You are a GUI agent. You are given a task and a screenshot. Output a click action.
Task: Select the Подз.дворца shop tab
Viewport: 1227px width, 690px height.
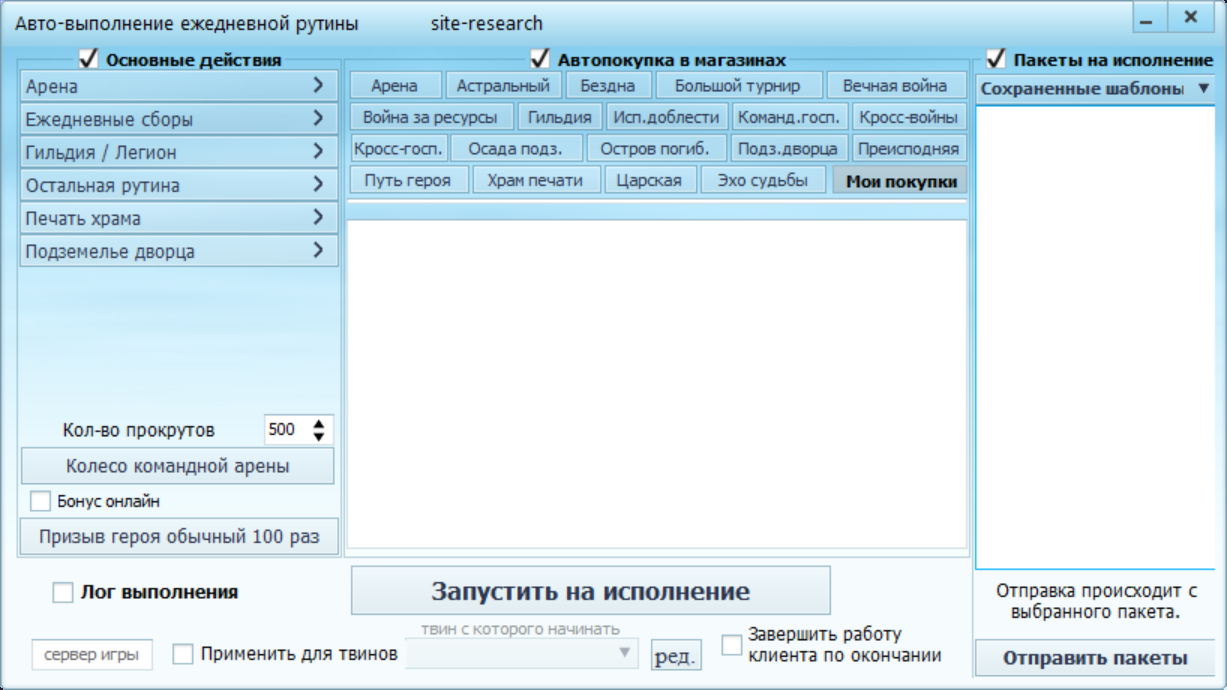coord(788,149)
